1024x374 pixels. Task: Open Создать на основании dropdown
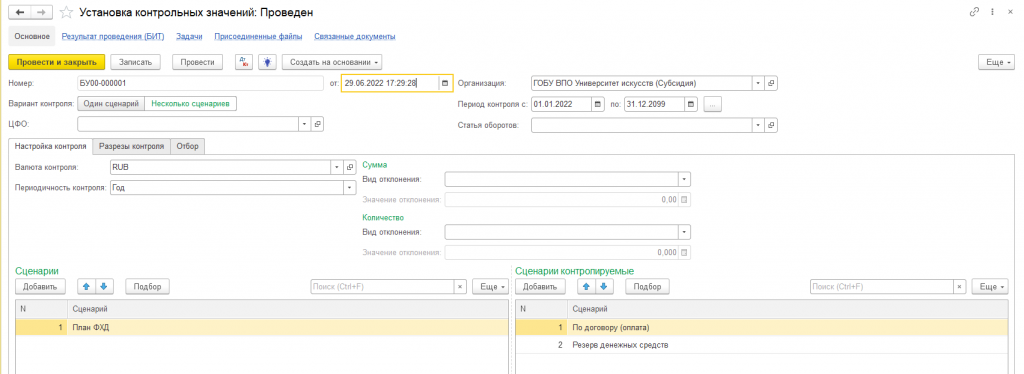coord(332,62)
